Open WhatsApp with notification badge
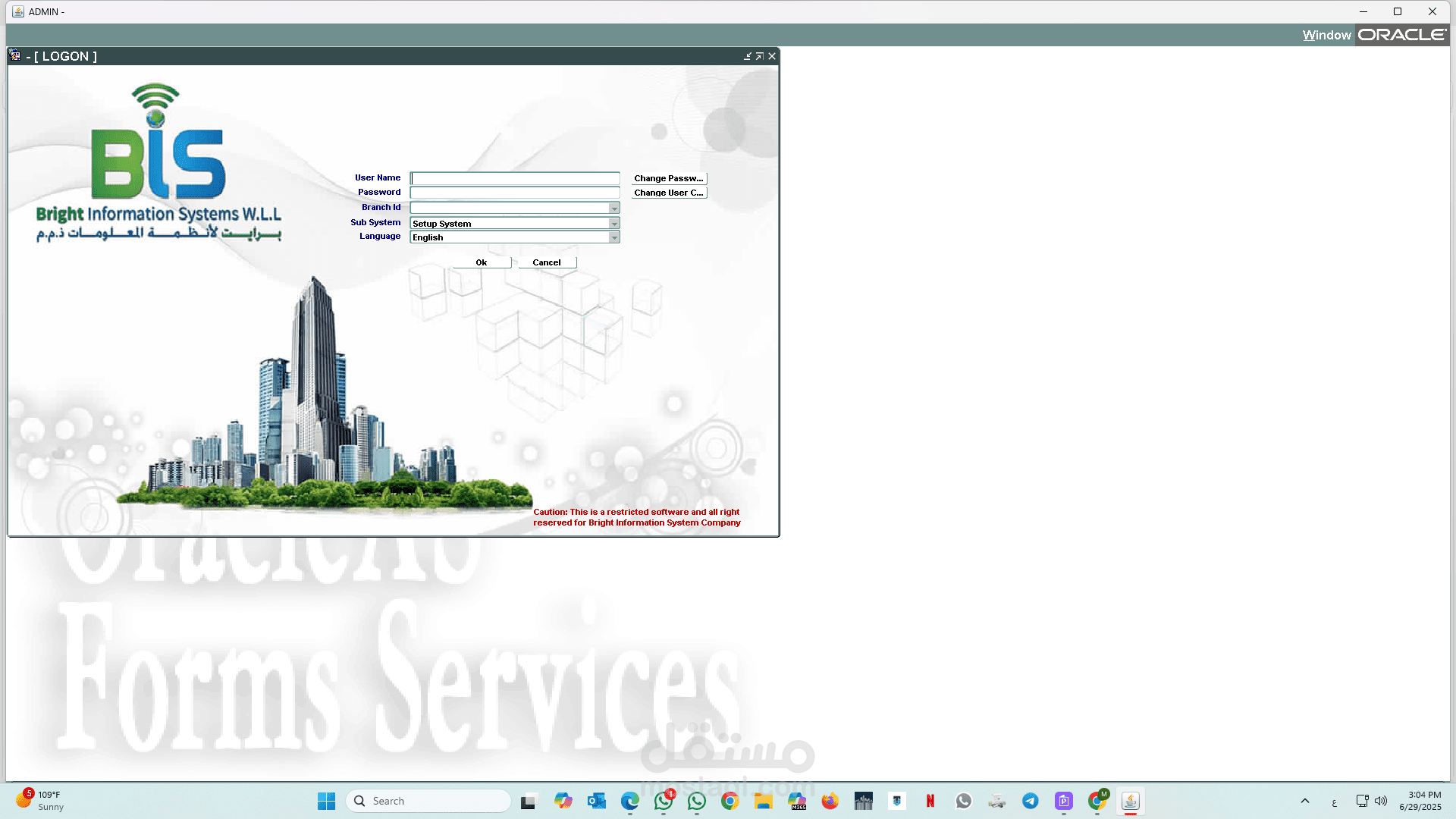The image size is (1456, 819). pos(664,801)
